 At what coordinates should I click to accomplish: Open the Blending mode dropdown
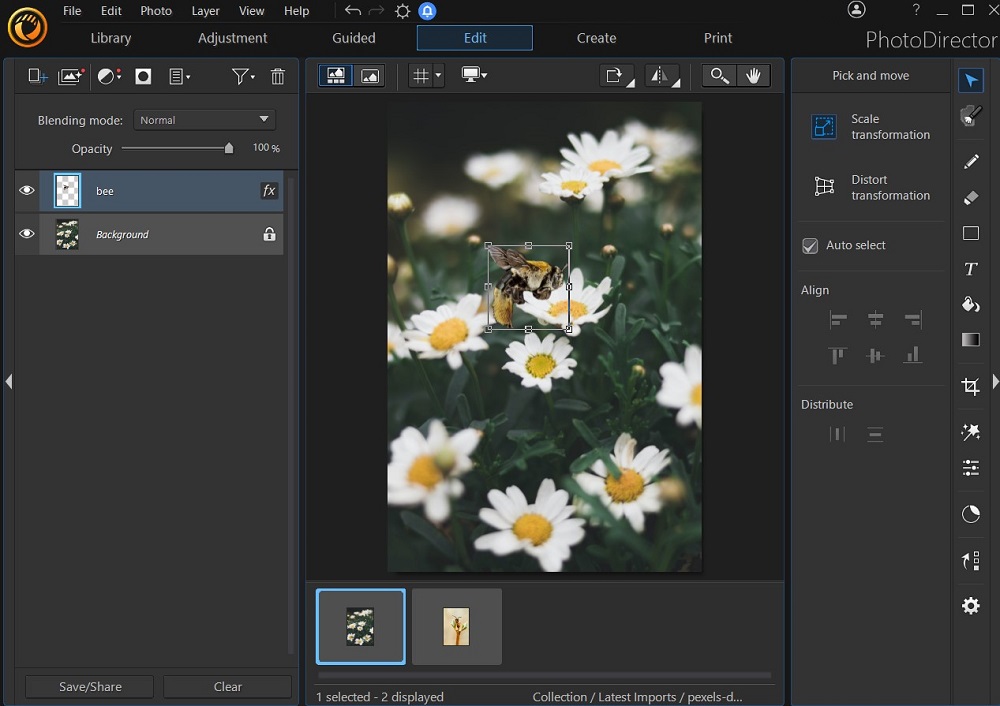[x=204, y=119]
